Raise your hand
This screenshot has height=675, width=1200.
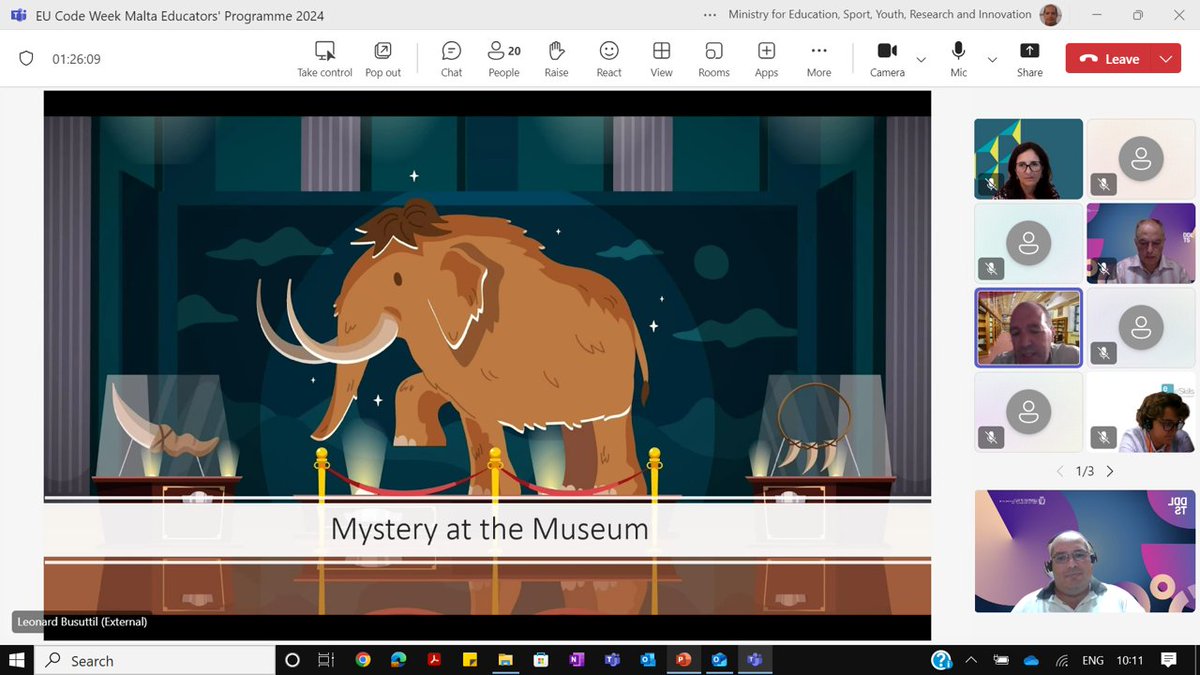[556, 58]
